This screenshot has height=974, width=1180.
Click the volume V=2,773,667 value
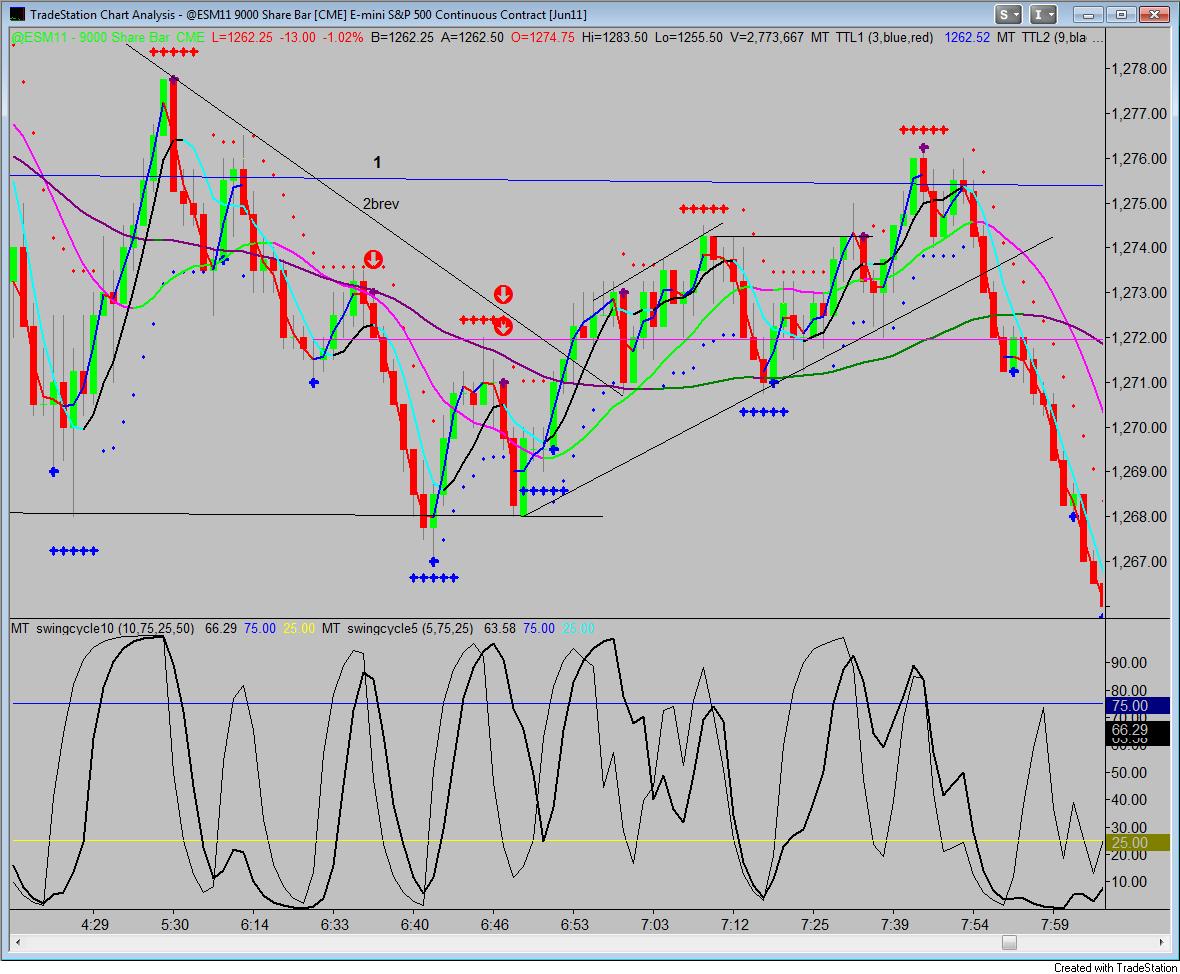point(767,37)
